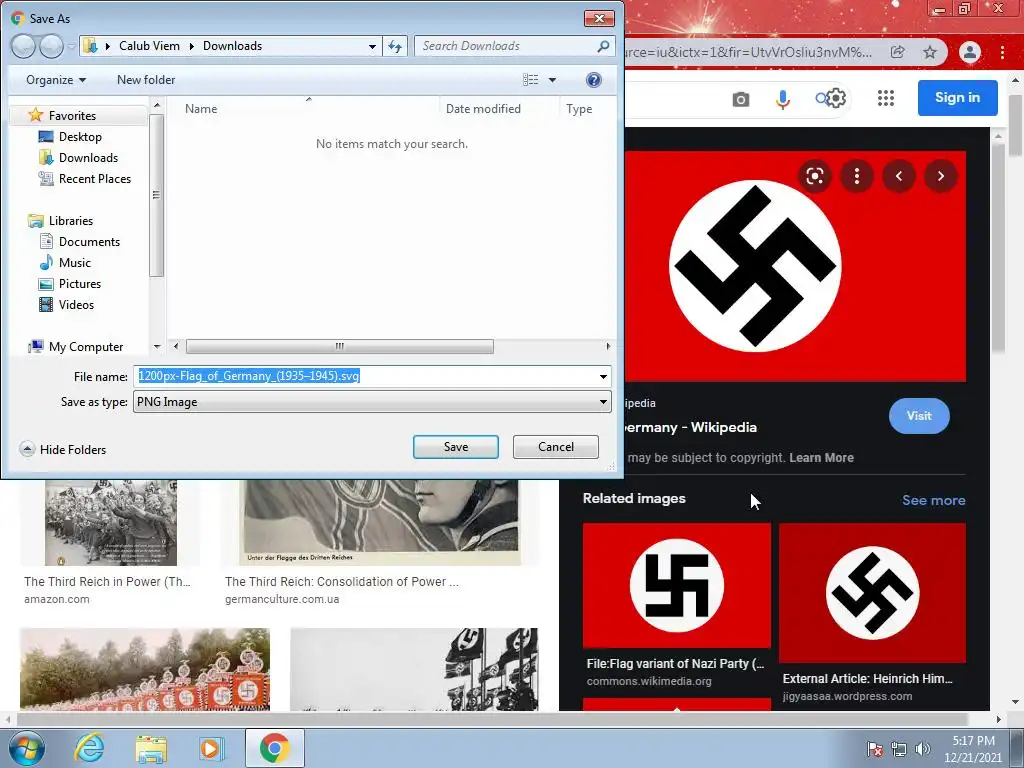Click Search by image camera icon
Screen dimensions: 1024x768
[741, 99]
